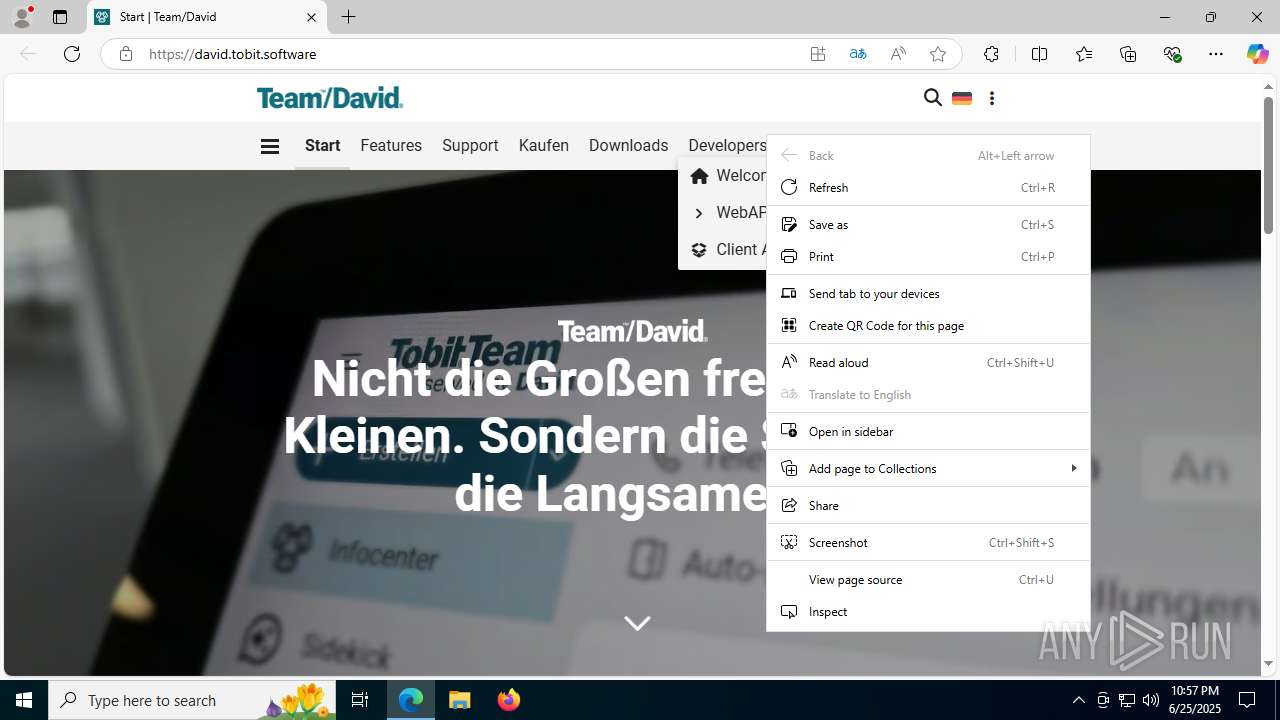Click the Microsoft Edge taskbar icon
Image resolution: width=1280 pixels, height=720 pixels.
click(x=411, y=700)
